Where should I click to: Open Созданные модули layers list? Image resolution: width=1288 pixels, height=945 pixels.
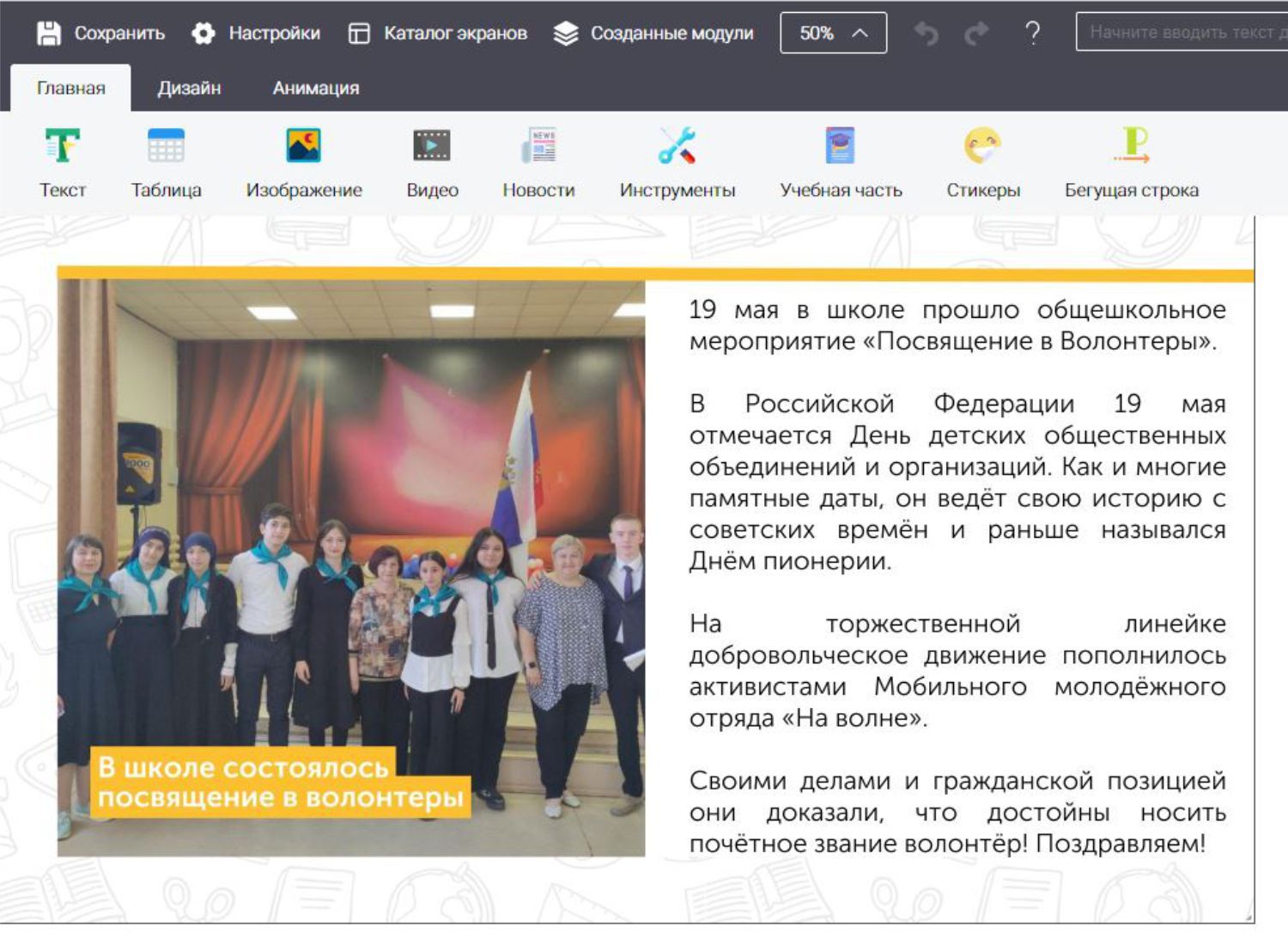tap(653, 34)
